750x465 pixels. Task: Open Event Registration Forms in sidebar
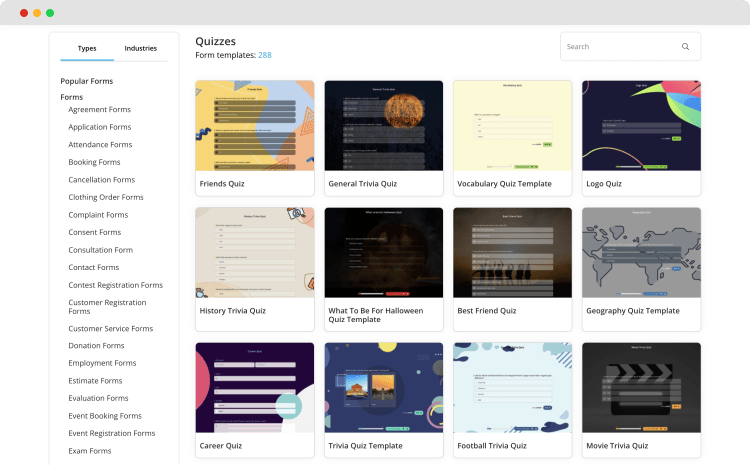tap(111, 433)
